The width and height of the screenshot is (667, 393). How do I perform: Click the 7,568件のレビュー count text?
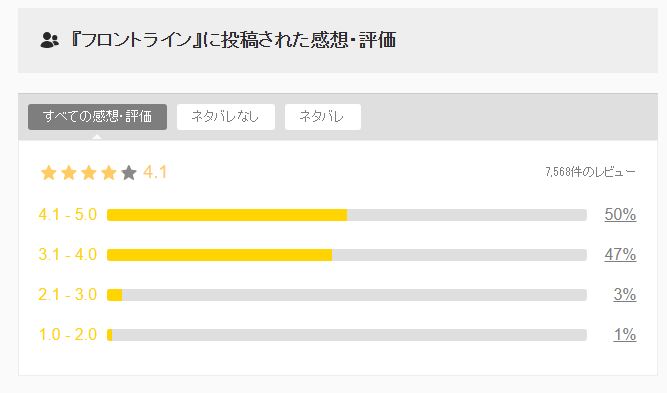pos(590,172)
